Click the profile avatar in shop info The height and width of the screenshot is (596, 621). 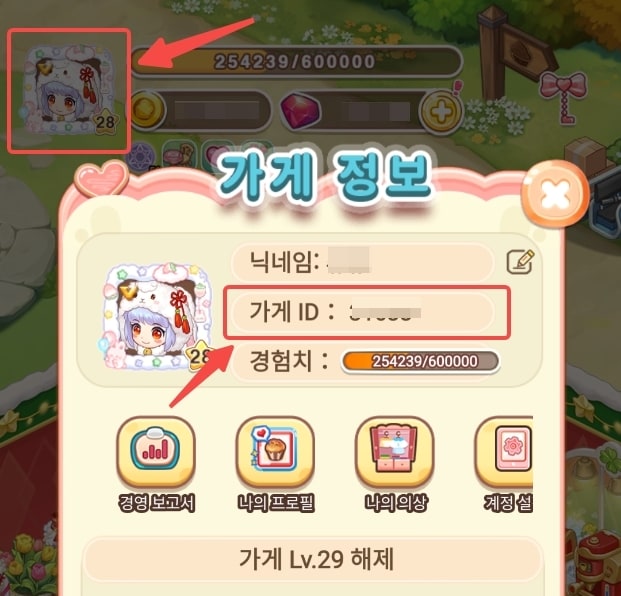point(157,318)
